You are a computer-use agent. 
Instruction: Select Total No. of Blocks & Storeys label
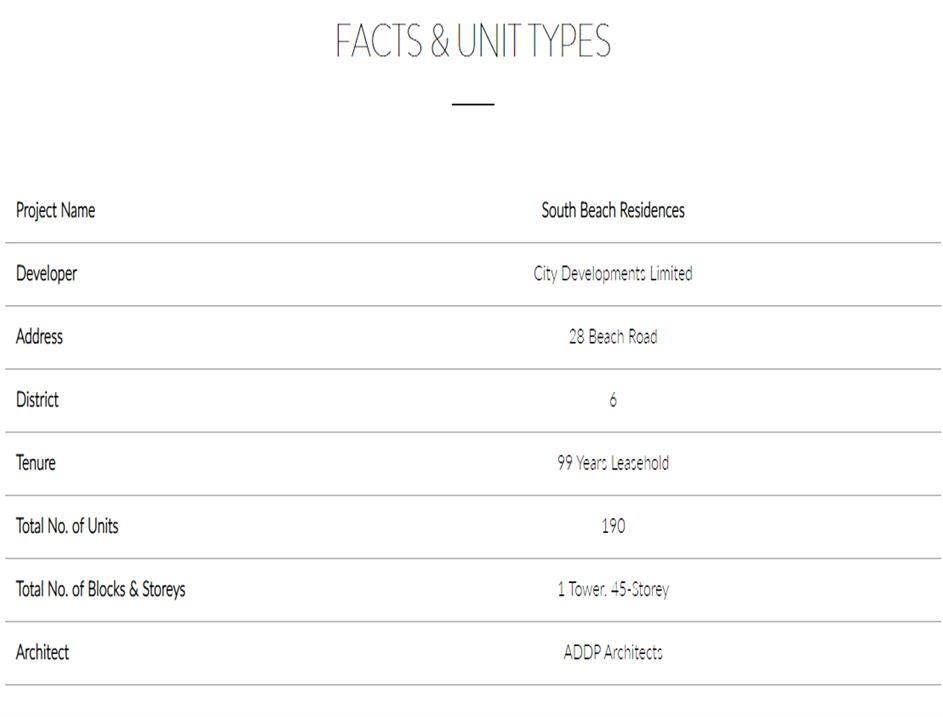(x=100, y=589)
